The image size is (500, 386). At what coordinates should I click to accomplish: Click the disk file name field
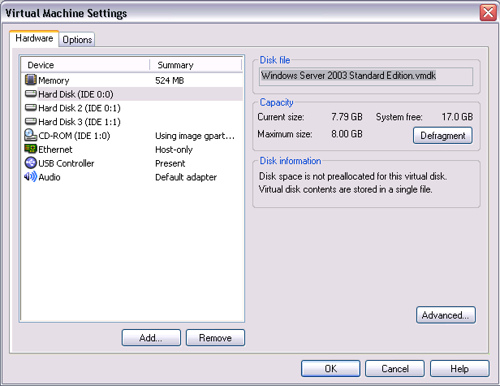366,76
